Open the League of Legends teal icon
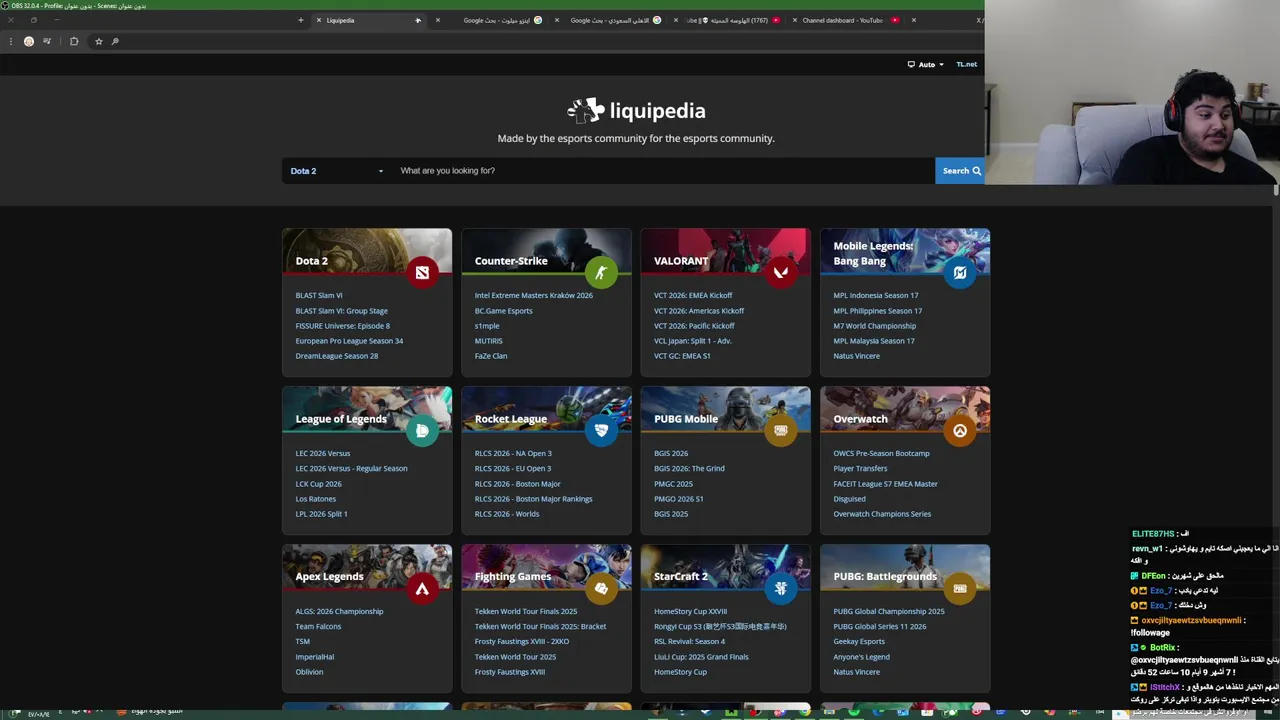 [x=422, y=430]
